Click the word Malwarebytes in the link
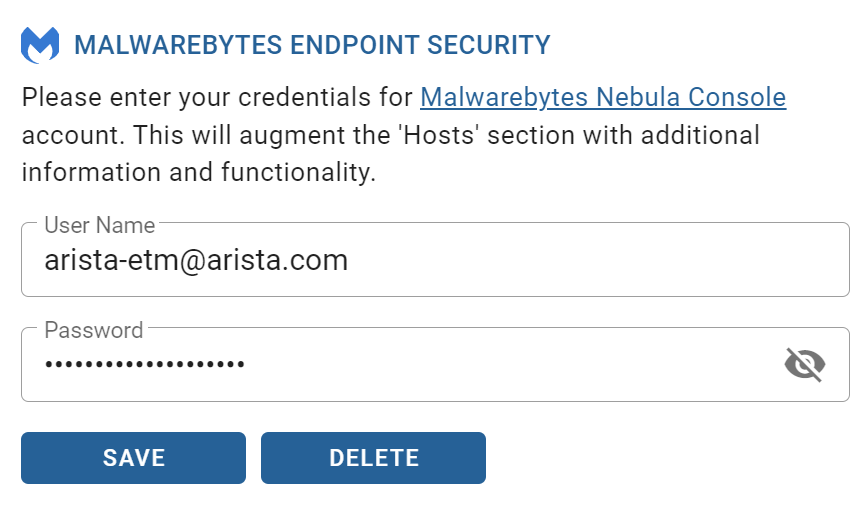868x508 pixels. (504, 97)
